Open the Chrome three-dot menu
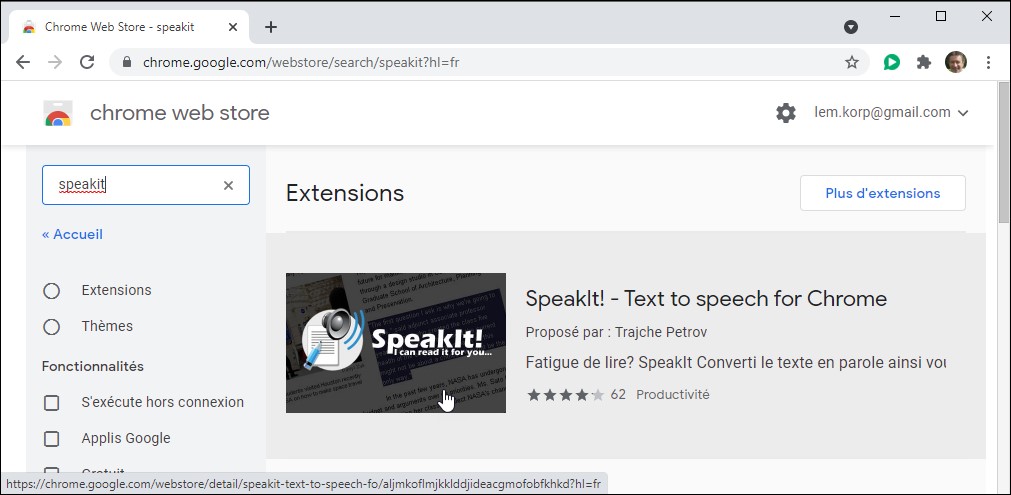The width and height of the screenshot is (1011, 495). [x=988, y=62]
